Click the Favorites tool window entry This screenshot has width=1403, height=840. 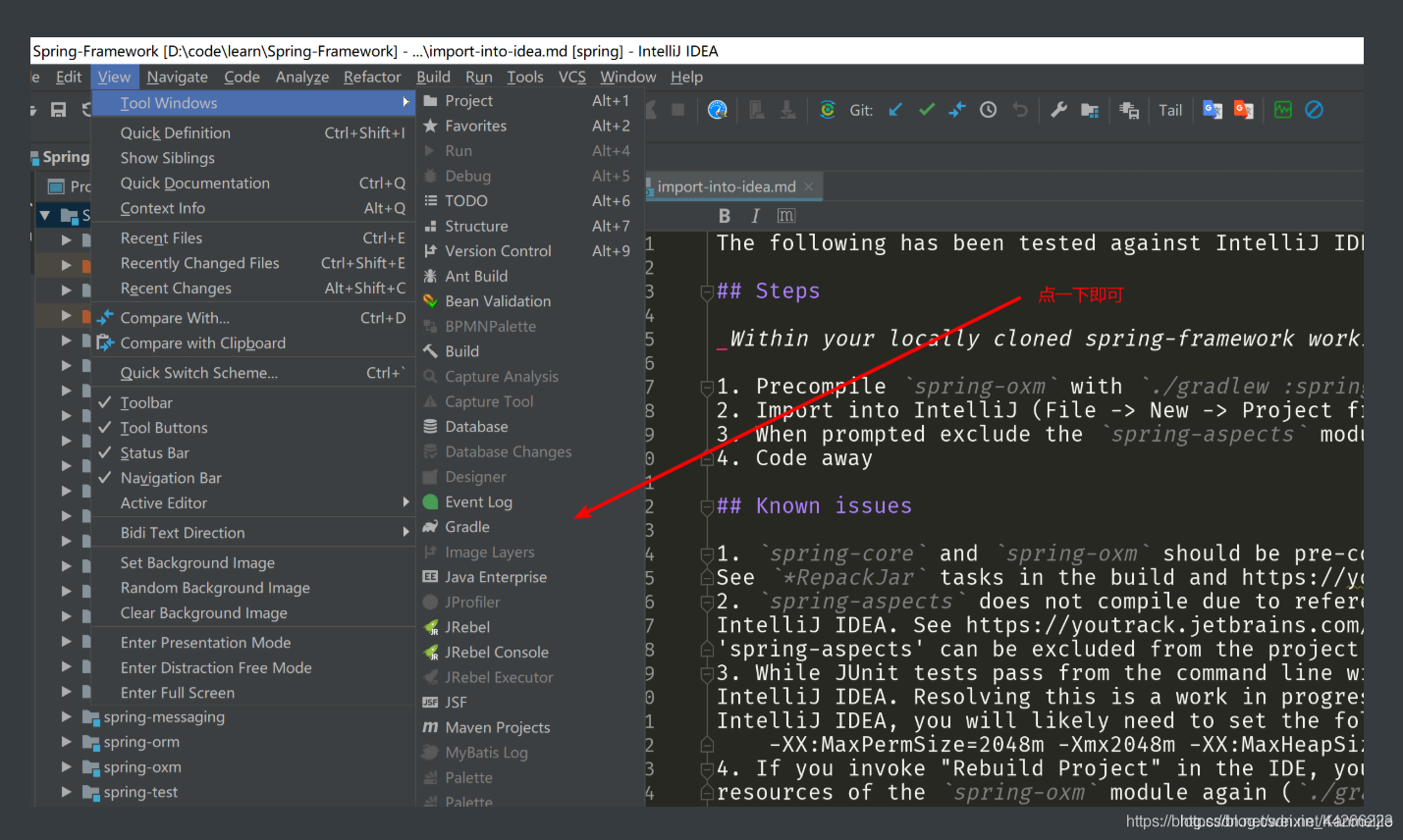(530, 126)
